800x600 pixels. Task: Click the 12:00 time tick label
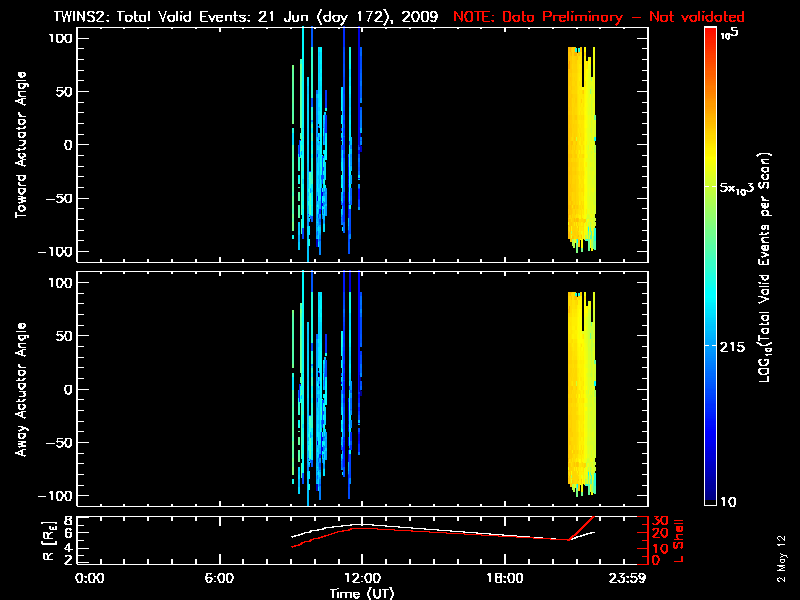click(362, 578)
